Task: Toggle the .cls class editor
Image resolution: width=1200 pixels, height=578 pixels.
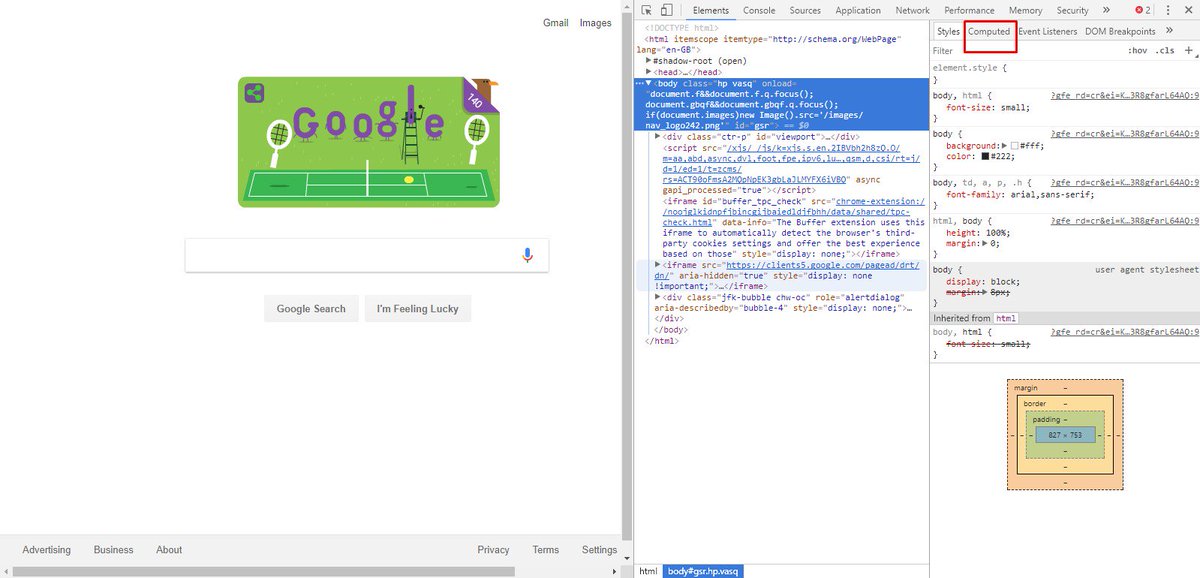Action: click(x=1165, y=50)
